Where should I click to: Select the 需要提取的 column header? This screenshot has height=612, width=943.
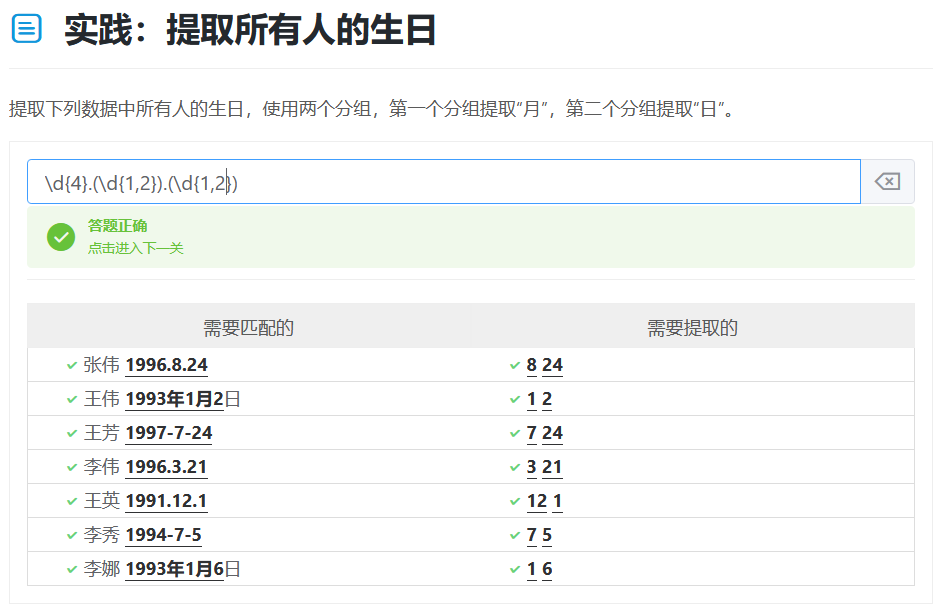[x=692, y=328]
